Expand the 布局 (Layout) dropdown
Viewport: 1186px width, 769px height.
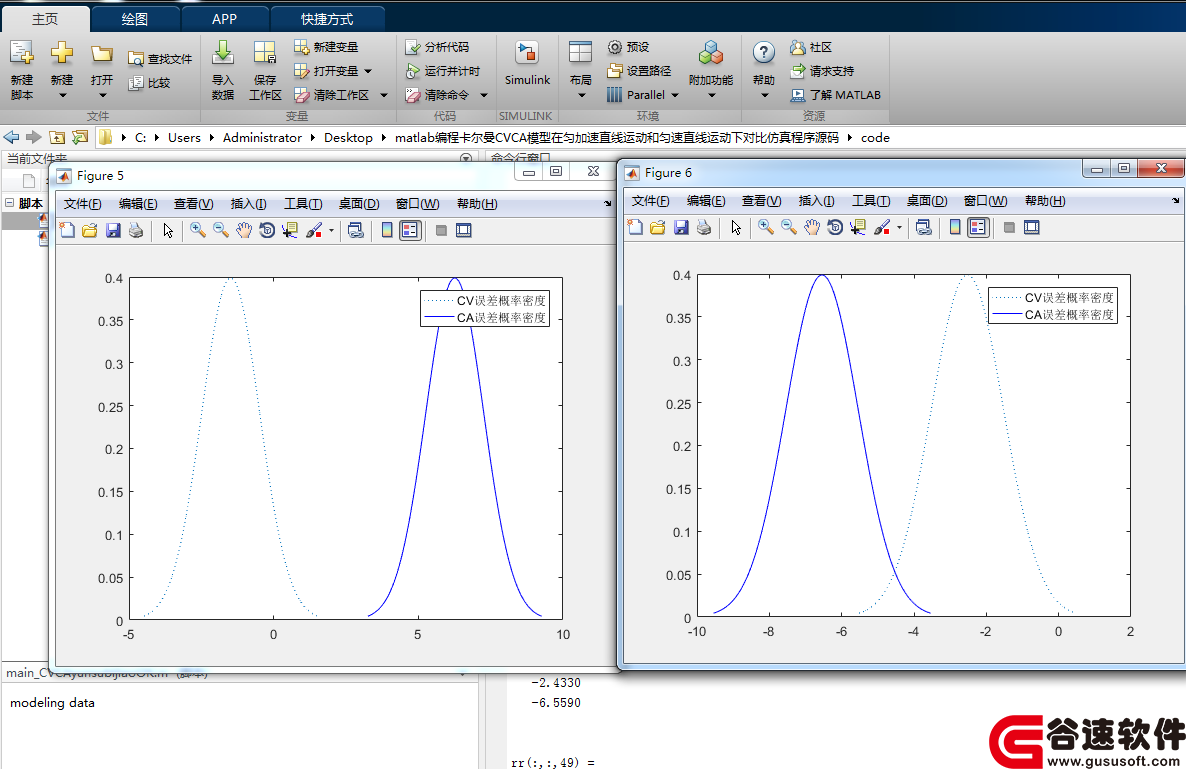click(581, 95)
